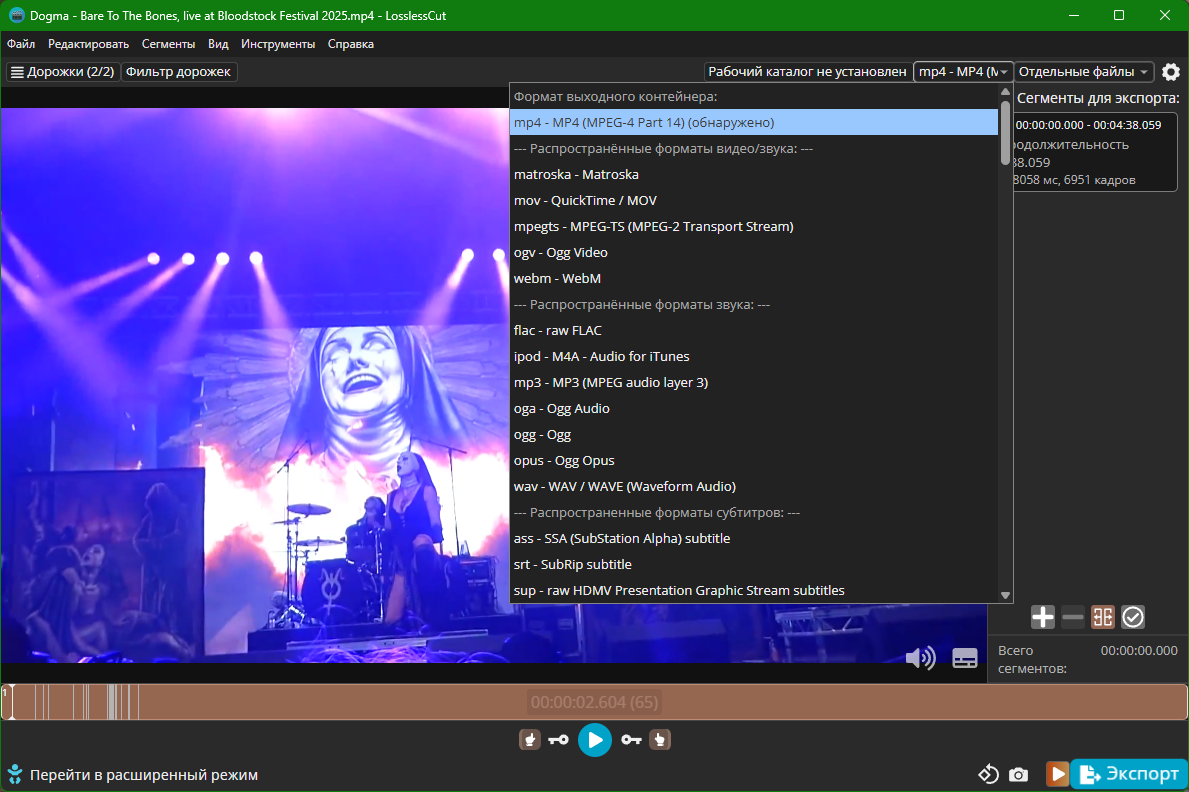Image resolution: width=1189 pixels, height=792 pixels.
Task: Capture a snapshot with camera icon
Action: coord(1018,775)
